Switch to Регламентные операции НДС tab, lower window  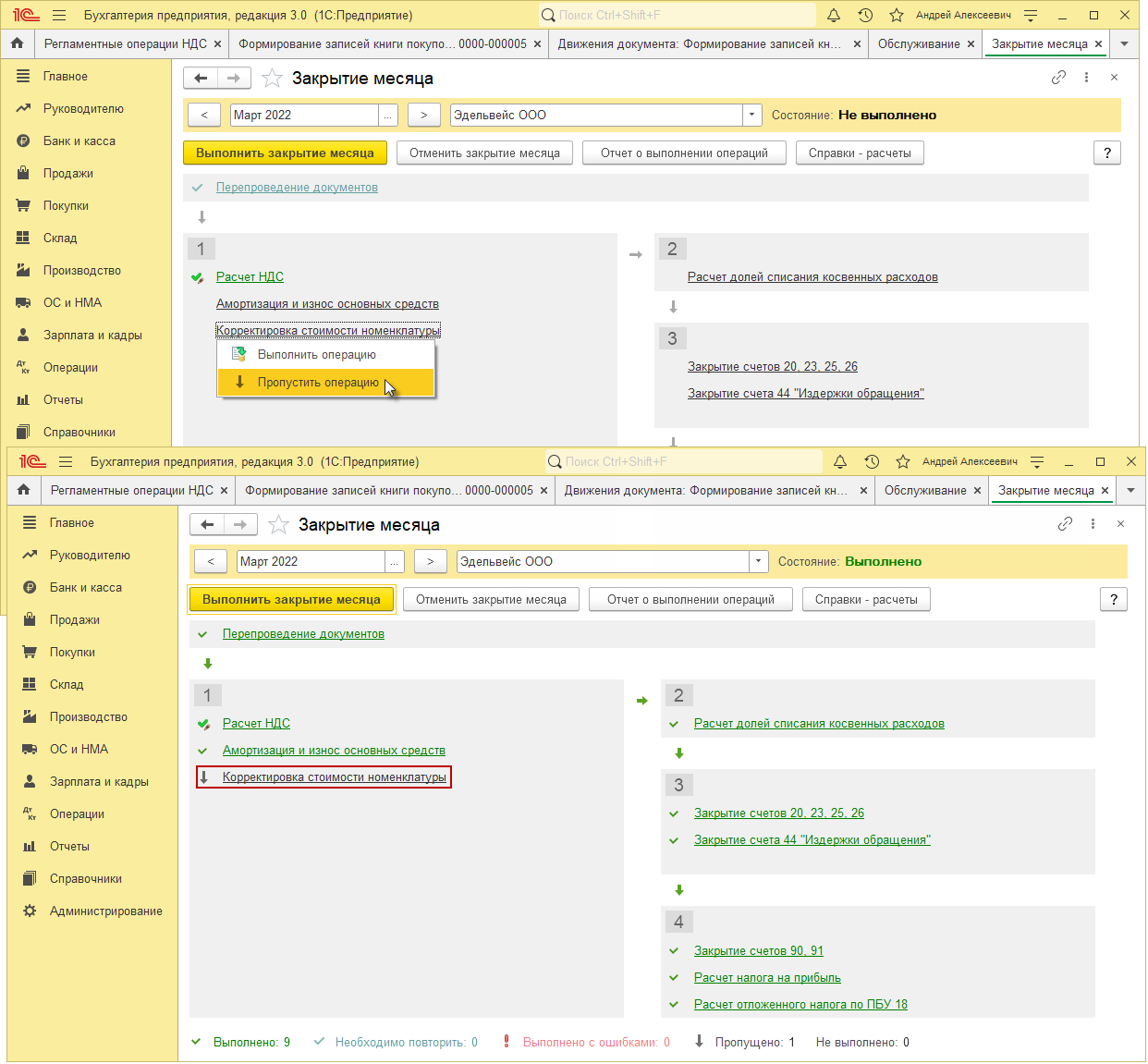tap(132, 490)
